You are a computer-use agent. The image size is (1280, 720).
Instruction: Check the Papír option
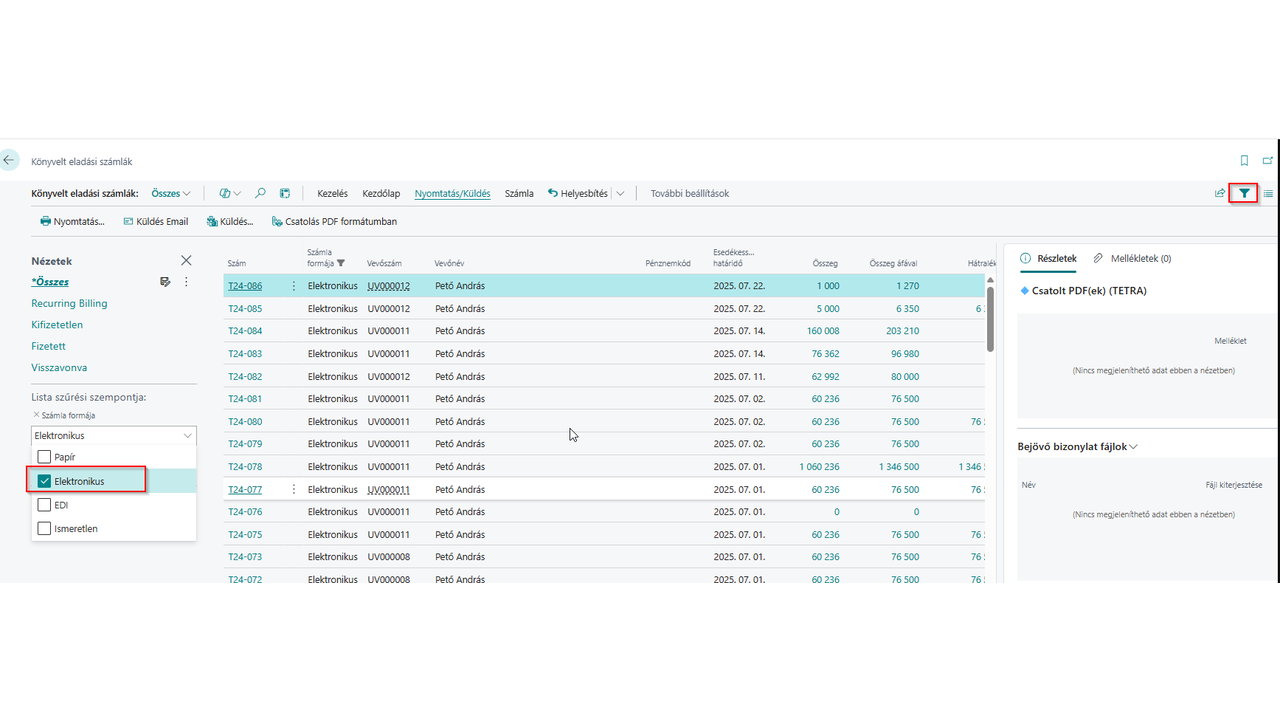coord(44,457)
